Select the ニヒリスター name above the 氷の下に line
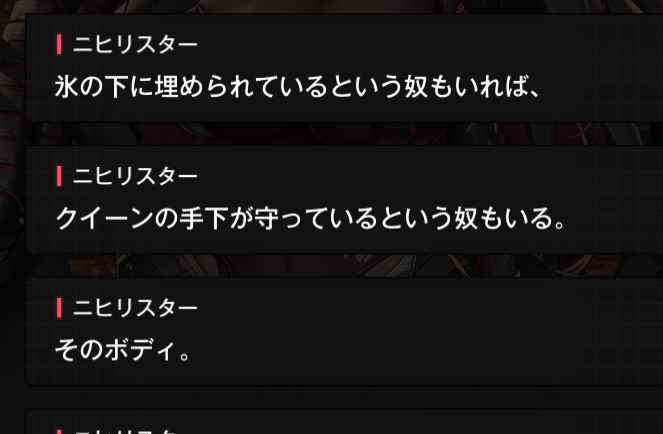 (x=135, y=44)
